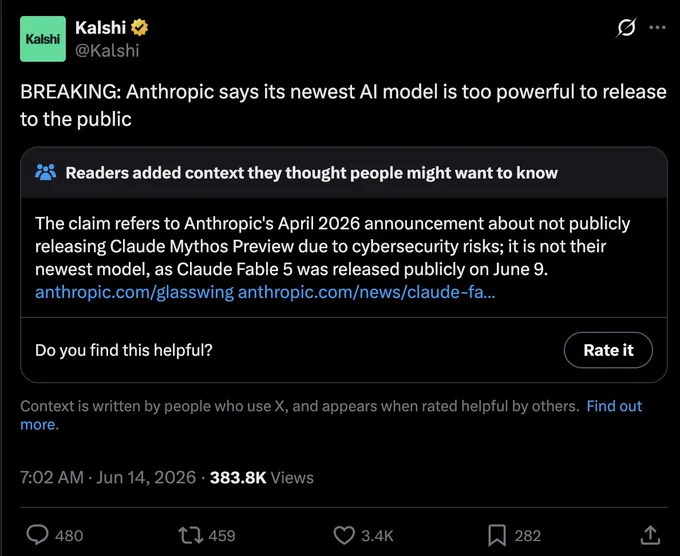The height and width of the screenshot is (556, 680).
Task: Click the reply speech bubble icon
Action: coord(38,535)
